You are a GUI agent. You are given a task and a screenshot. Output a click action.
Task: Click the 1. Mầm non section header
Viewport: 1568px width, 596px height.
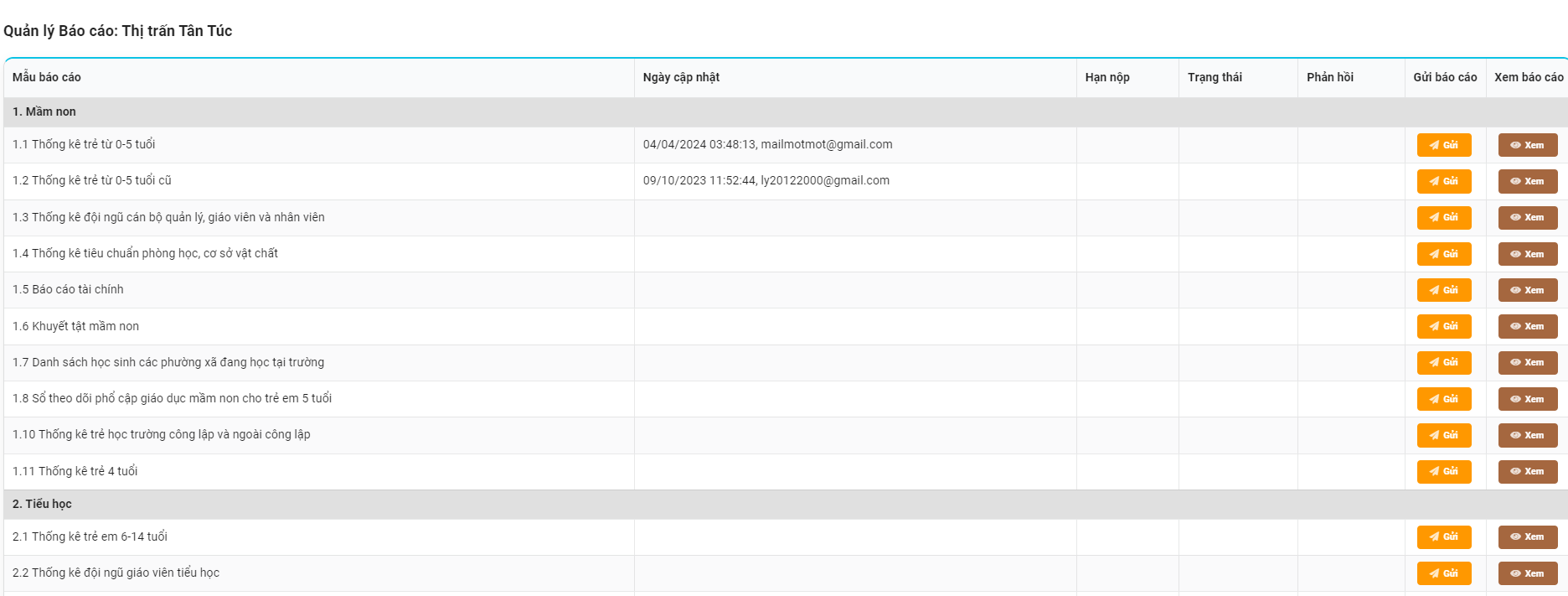pos(44,111)
